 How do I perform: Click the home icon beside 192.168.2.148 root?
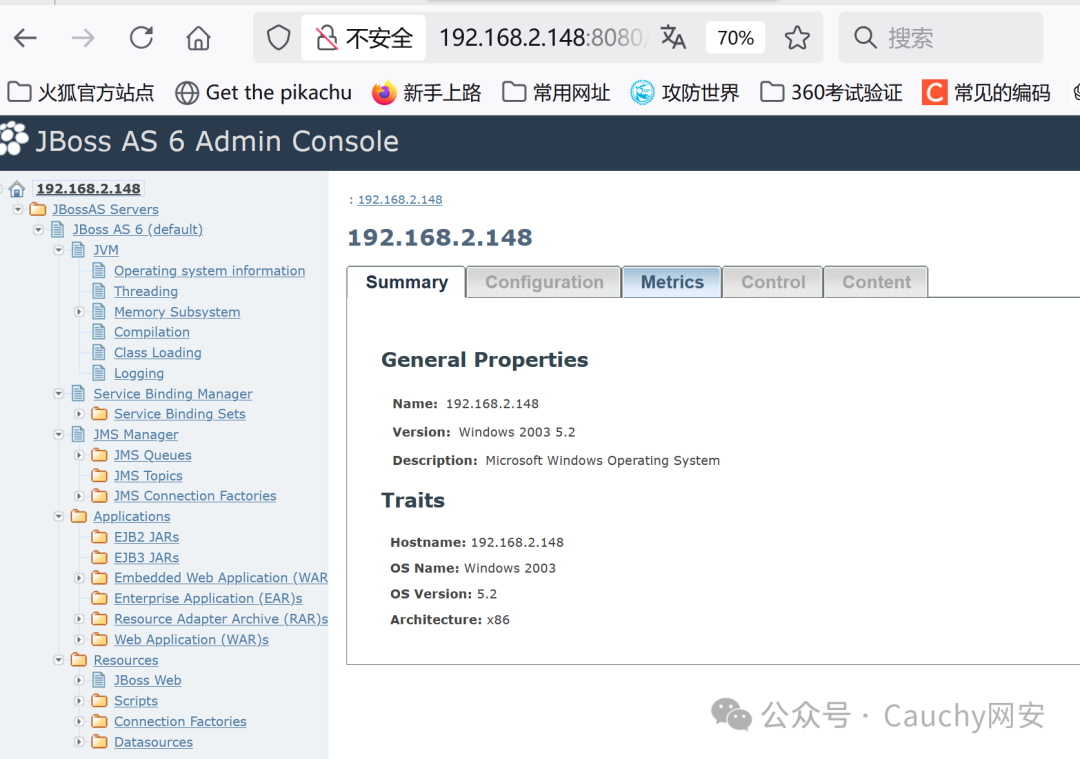pos(17,189)
